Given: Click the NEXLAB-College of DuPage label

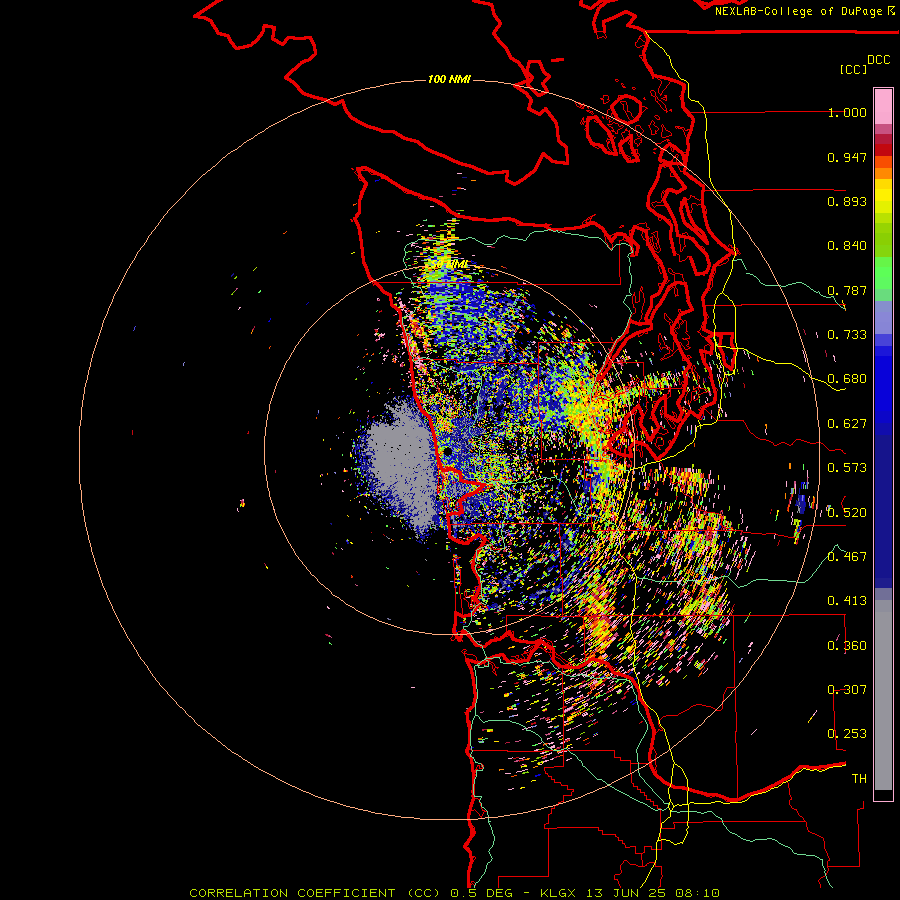Looking at the screenshot, I should coord(798,11).
